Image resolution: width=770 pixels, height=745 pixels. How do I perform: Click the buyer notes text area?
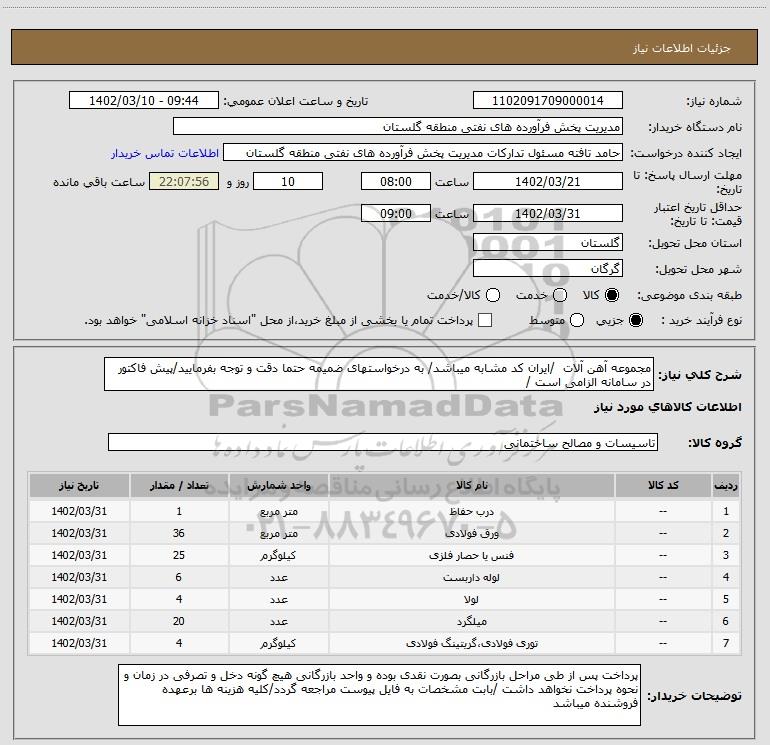(x=380, y=695)
